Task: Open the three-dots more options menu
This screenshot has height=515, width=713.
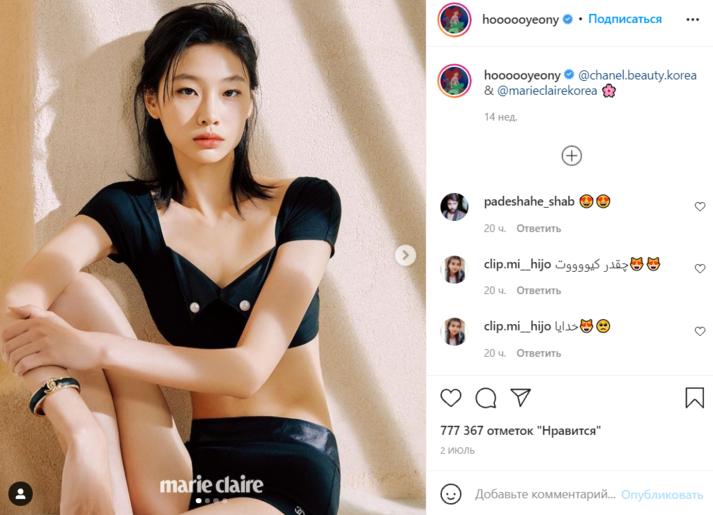Action: coord(693,20)
